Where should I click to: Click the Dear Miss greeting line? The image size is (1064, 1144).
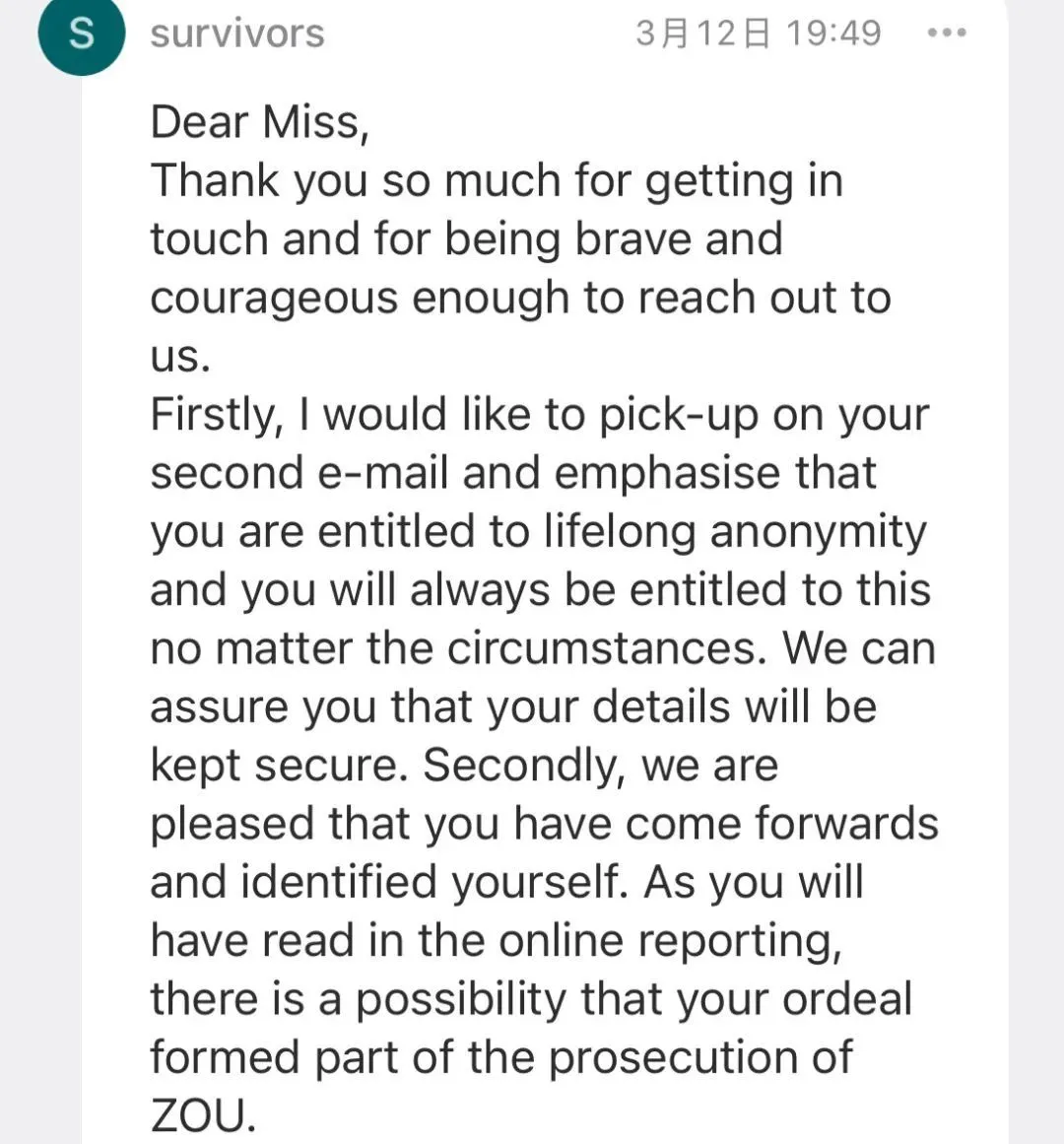tap(259, 122)
